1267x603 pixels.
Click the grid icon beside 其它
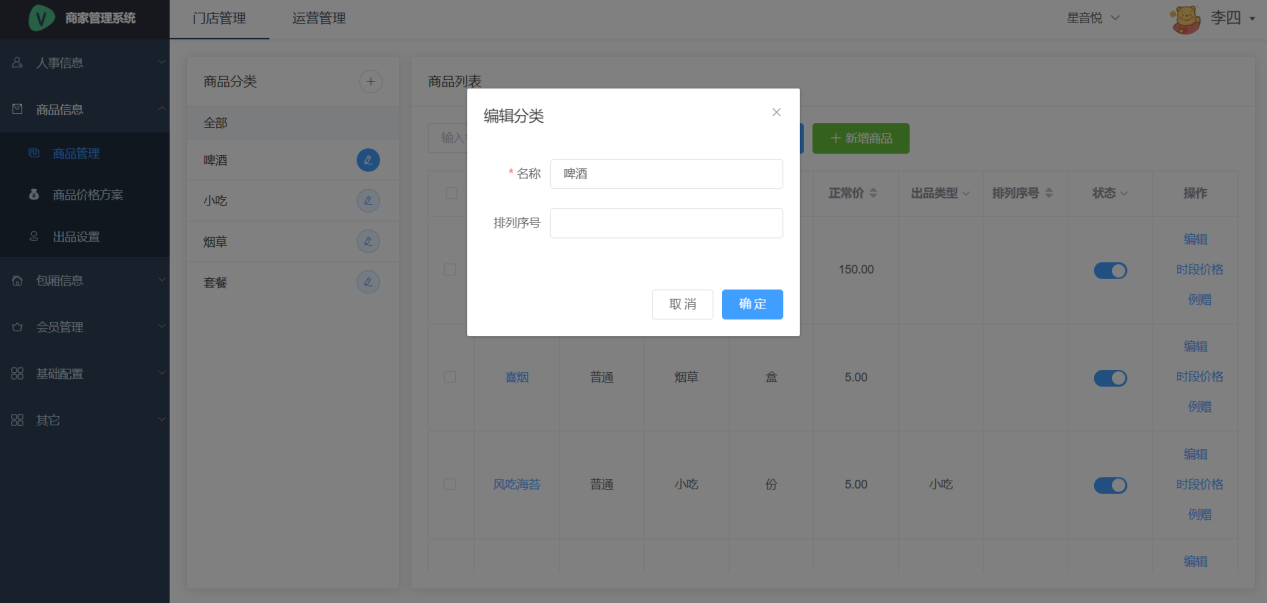pyautogui.click(x=17, y=420)
